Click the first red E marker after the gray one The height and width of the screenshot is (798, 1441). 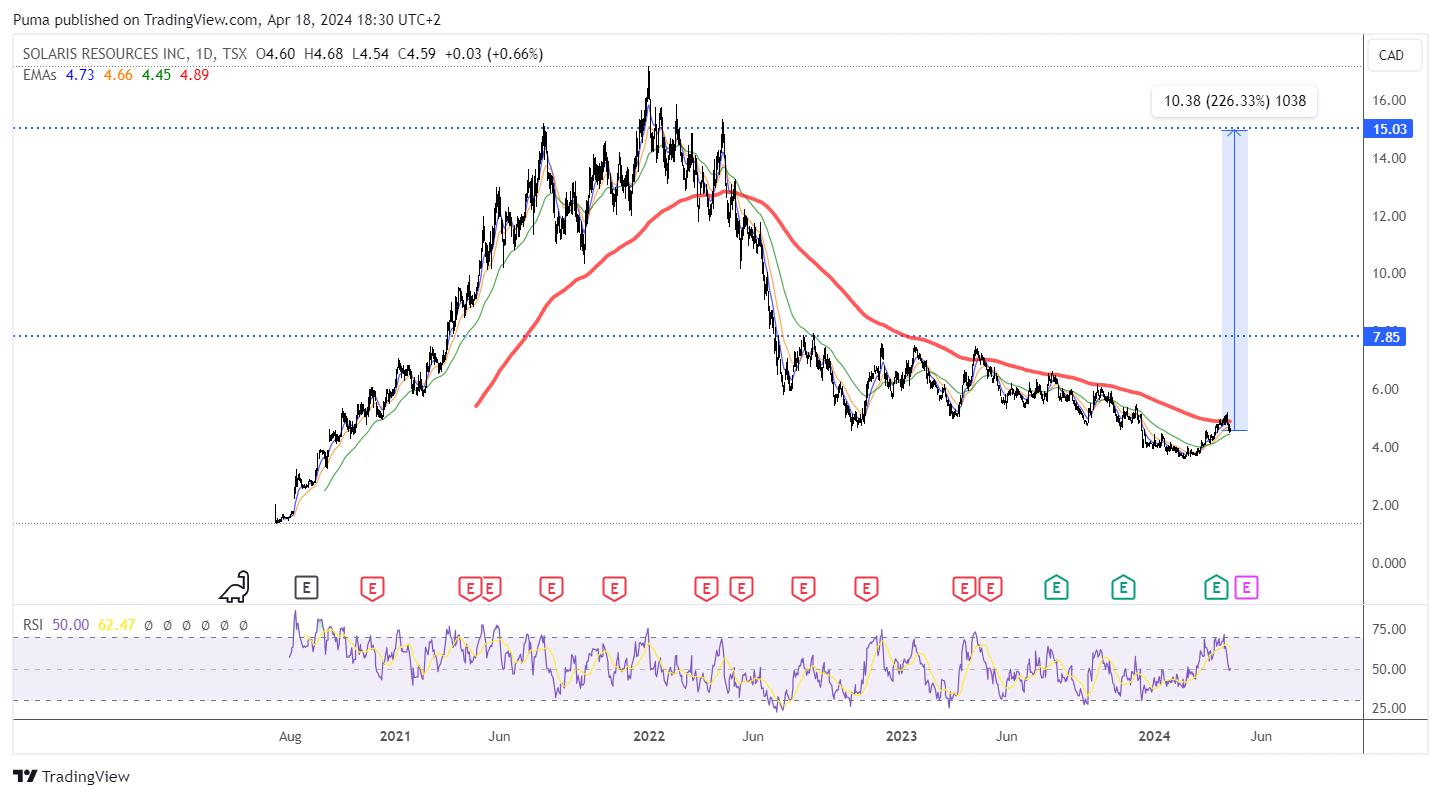pos(372,588)
